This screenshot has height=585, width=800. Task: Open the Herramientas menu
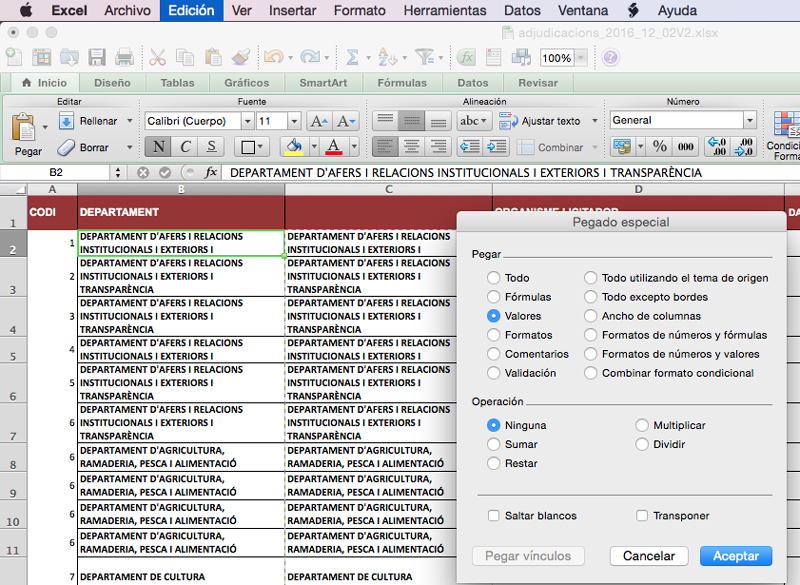pos(445,10)
